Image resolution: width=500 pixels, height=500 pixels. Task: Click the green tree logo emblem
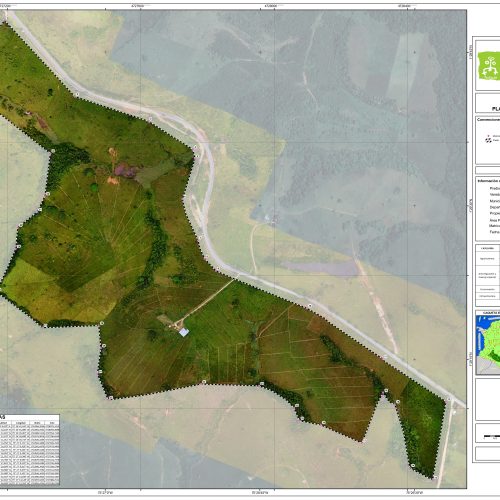pos(489,66)
